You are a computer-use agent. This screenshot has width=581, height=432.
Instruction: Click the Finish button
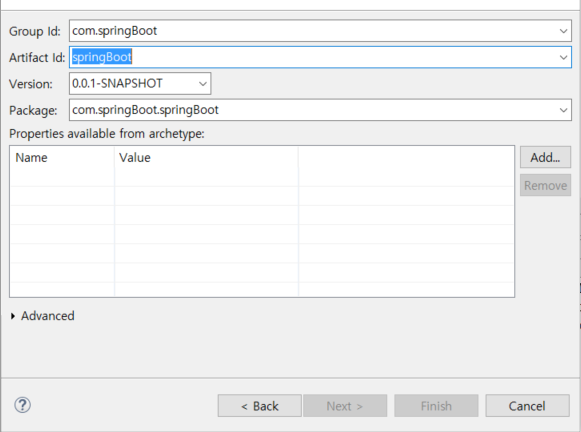436,406
